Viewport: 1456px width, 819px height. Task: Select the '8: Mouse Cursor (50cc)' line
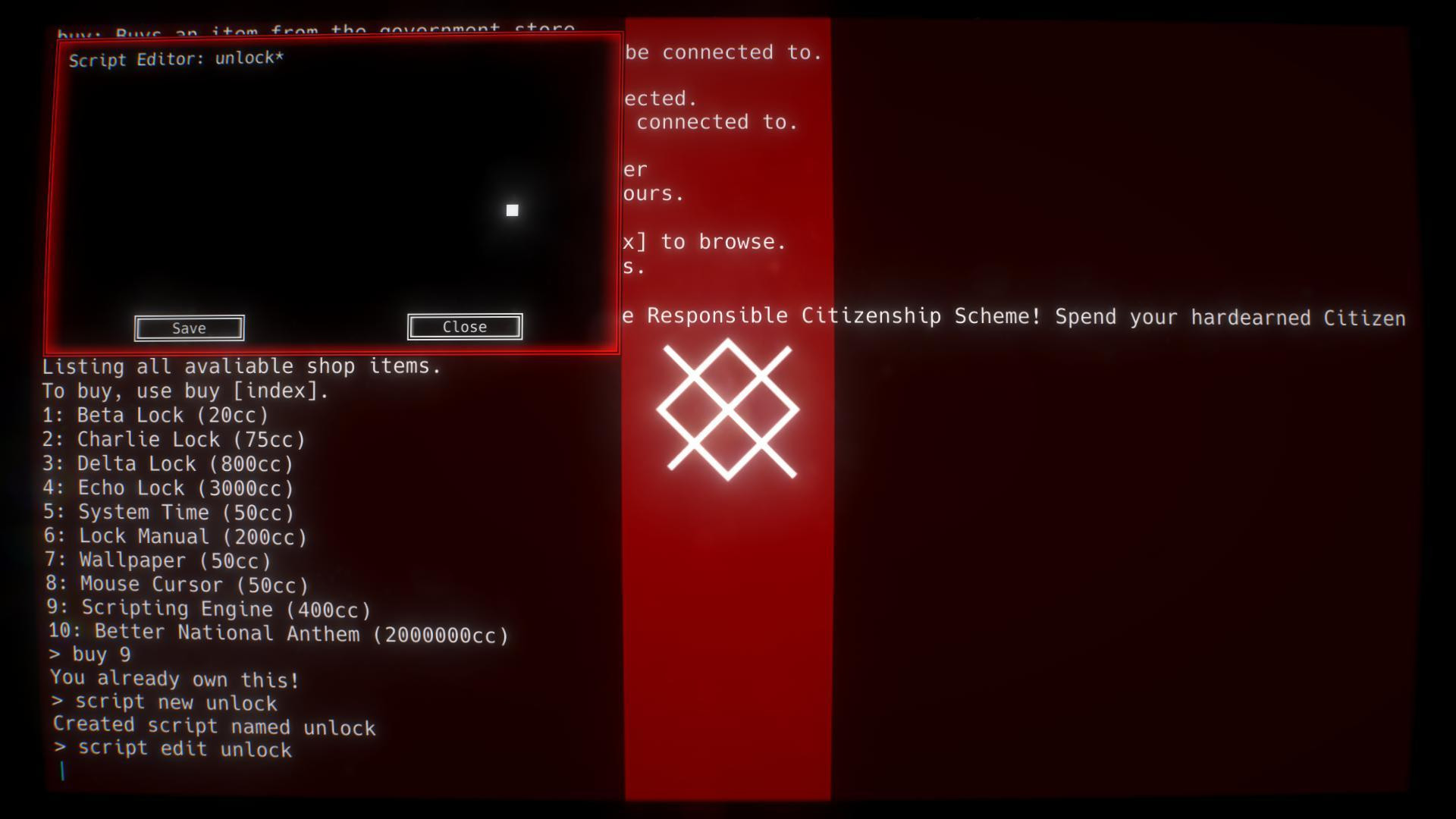pos(177,584)
